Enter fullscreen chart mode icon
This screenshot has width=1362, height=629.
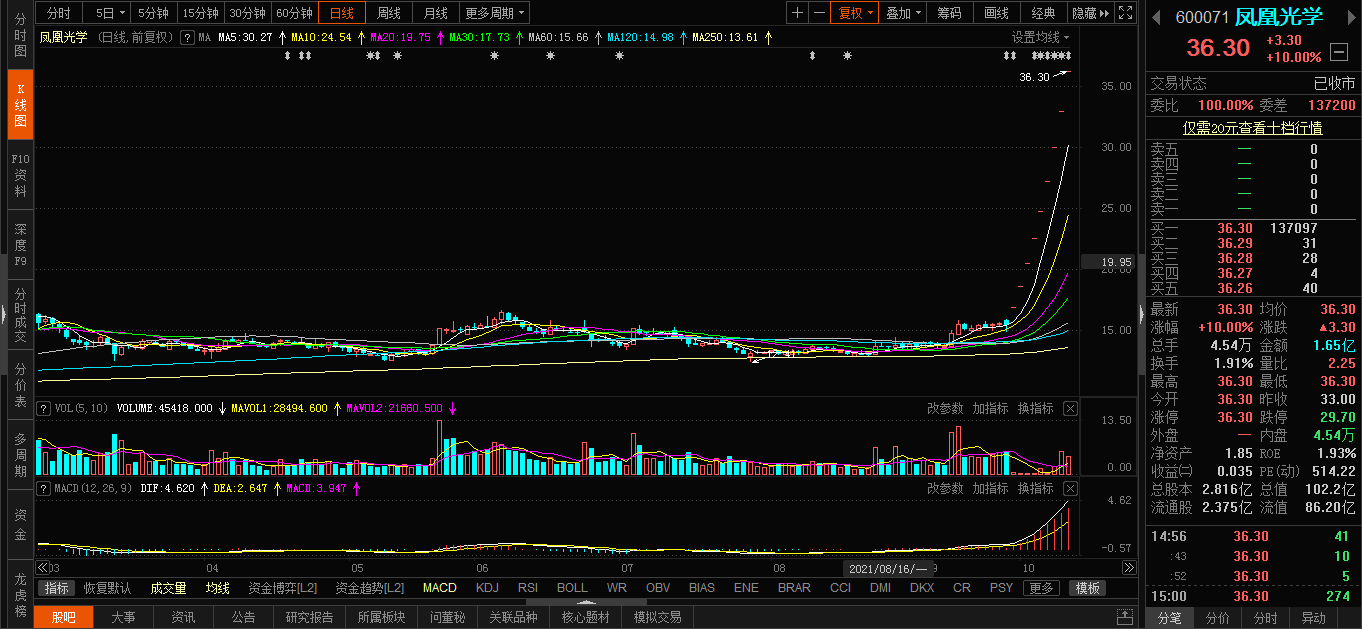click(1126, 13)
